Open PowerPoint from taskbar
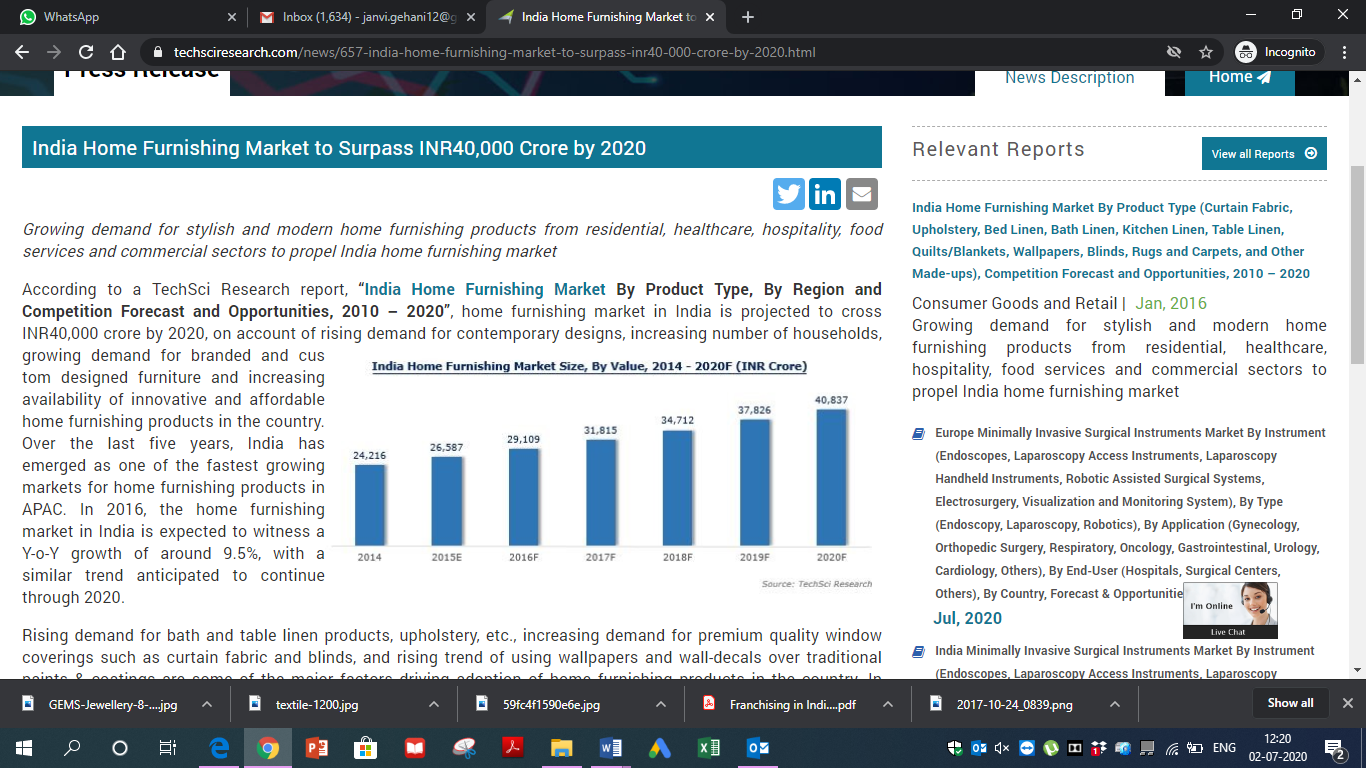The image size is (1366, 768). [316, 747]
